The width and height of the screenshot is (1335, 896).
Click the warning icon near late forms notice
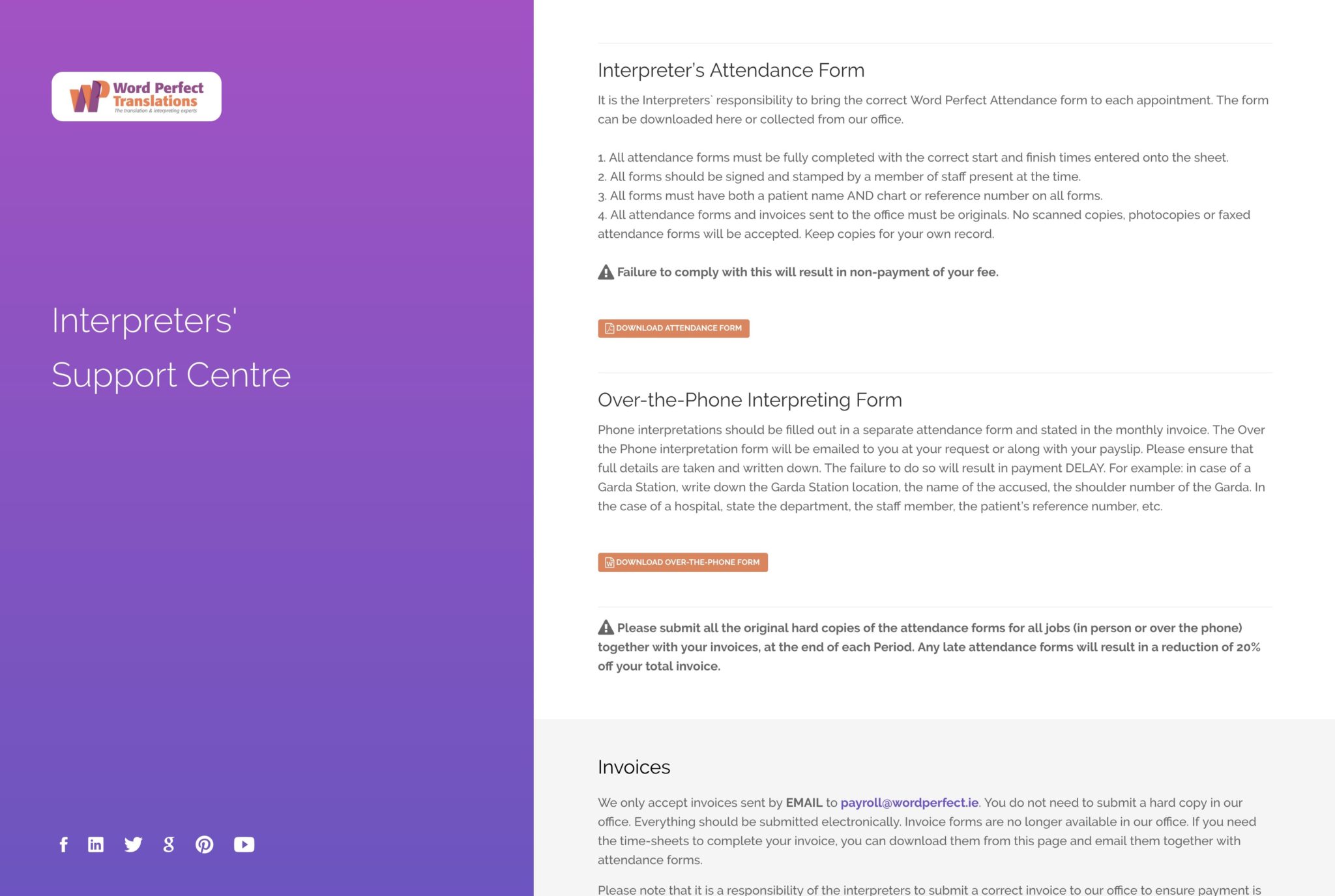[x=604, y=627]
